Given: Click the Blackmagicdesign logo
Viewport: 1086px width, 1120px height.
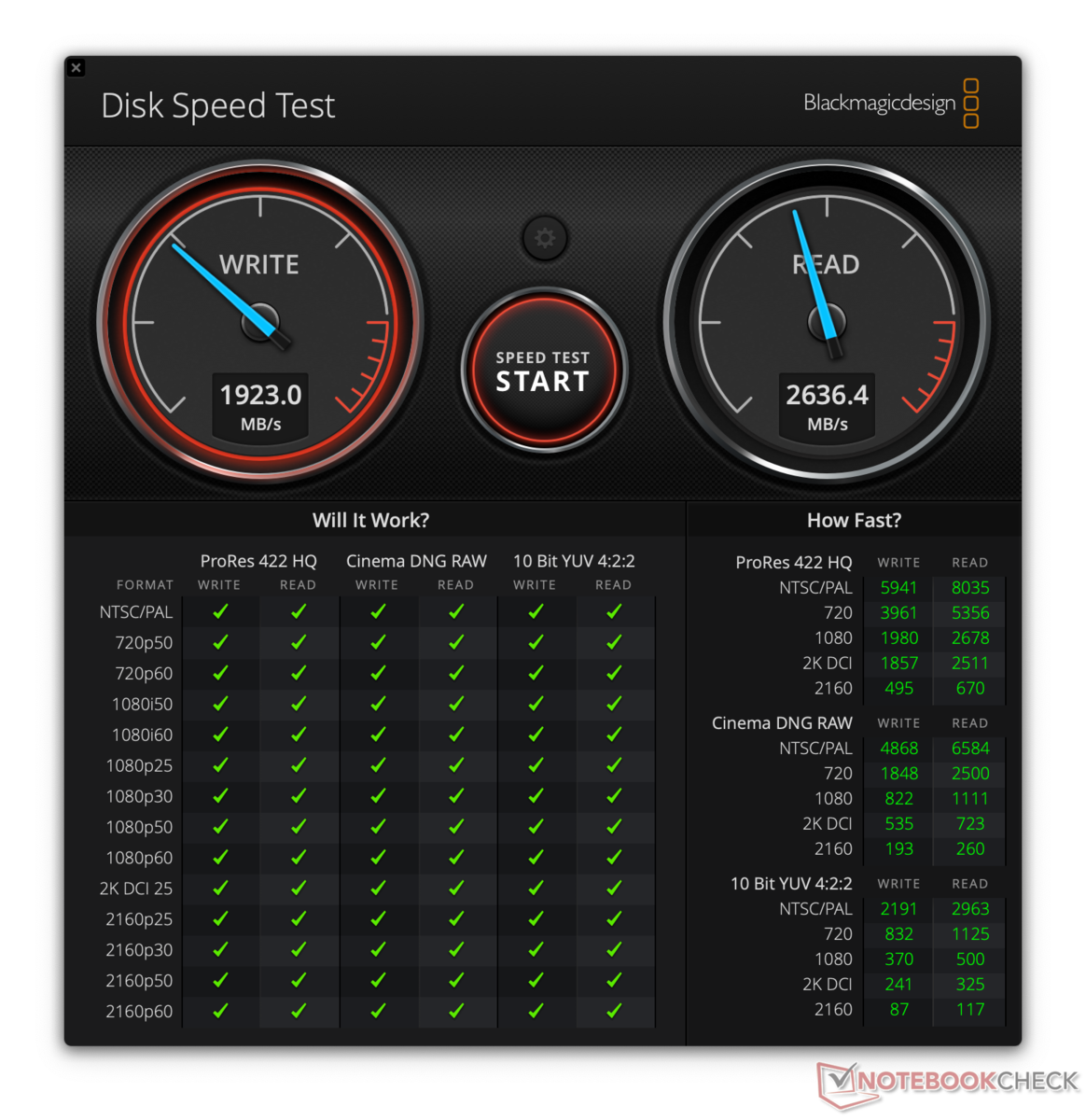Looking at the screenshot, I should pos(891,103).
